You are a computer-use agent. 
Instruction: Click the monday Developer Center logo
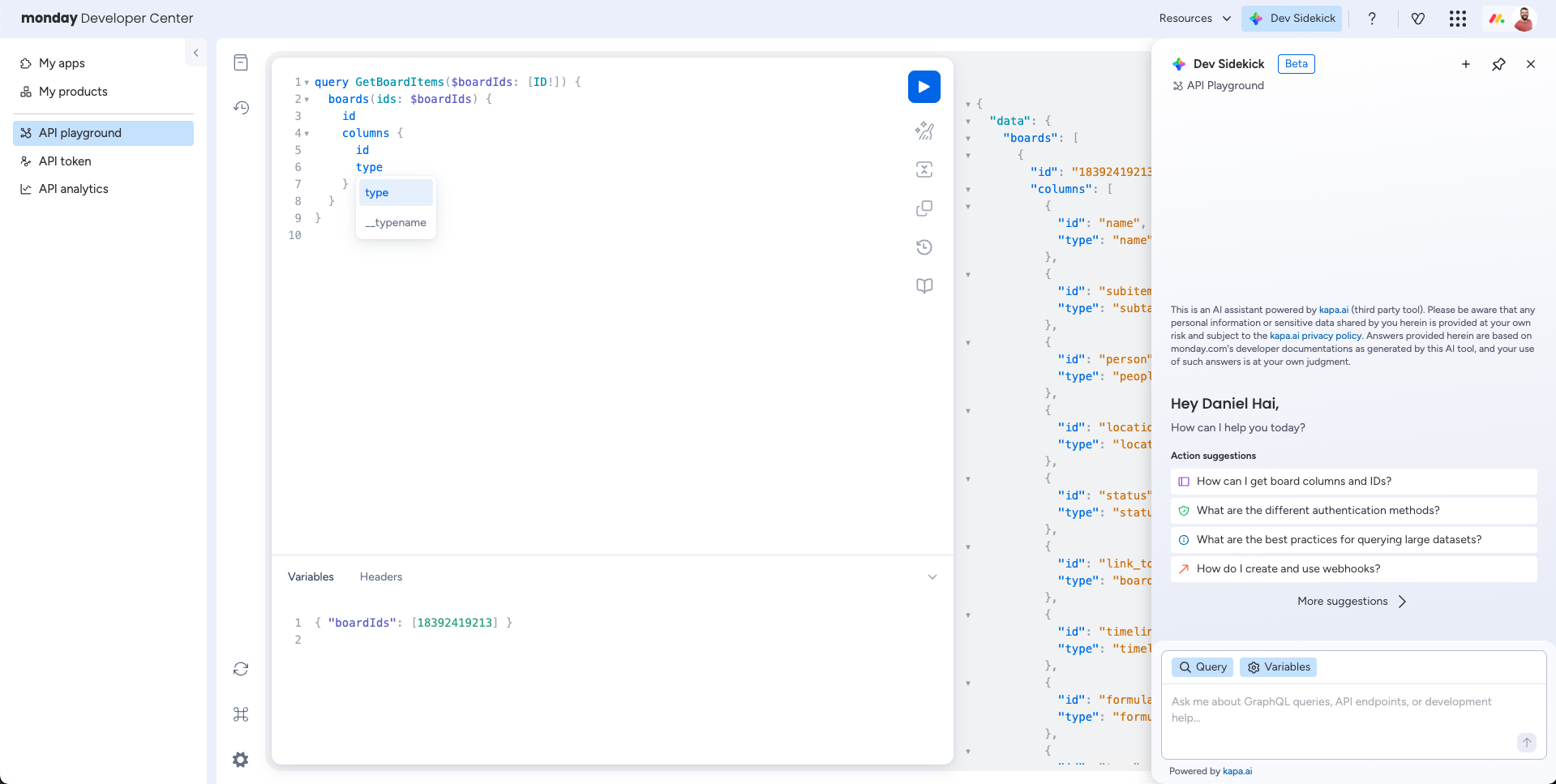[x=107, y=18]
